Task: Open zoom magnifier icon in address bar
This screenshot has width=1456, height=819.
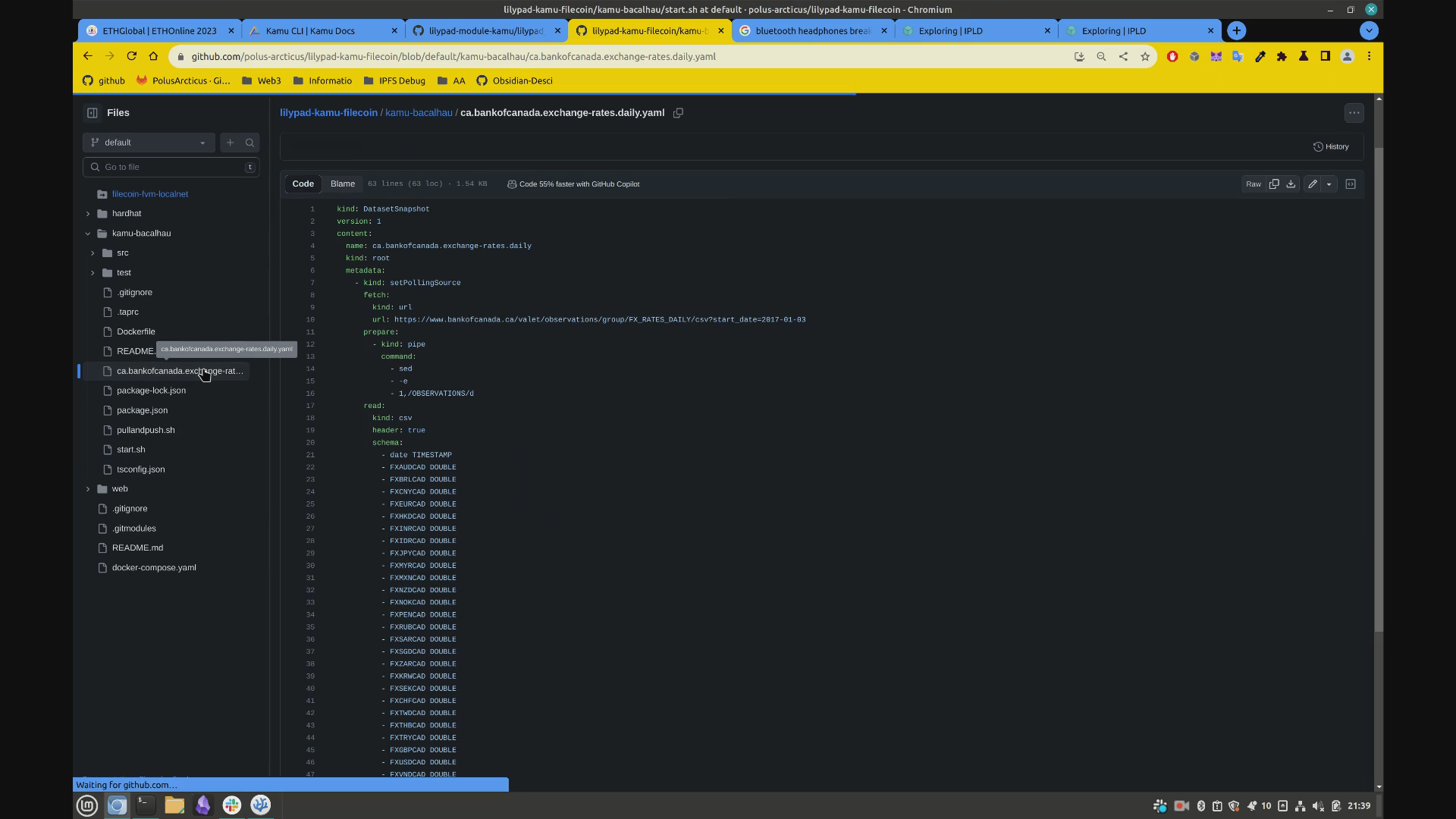Action: 1101,57
